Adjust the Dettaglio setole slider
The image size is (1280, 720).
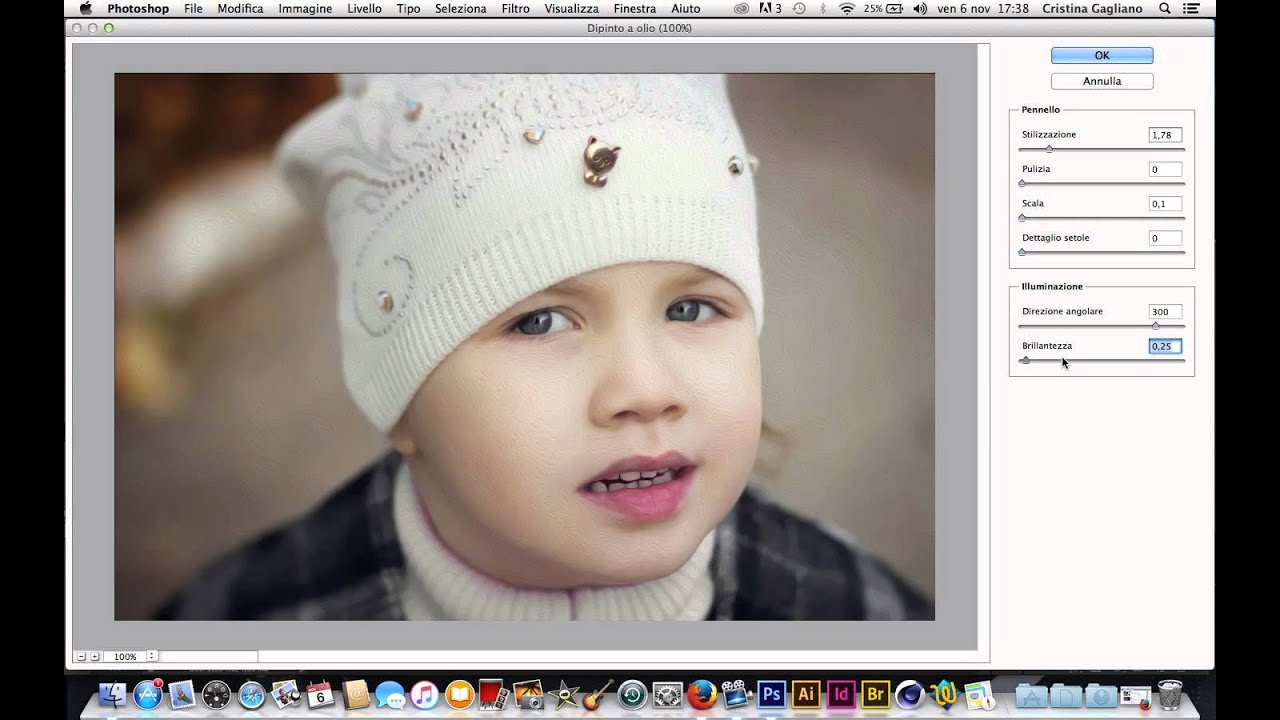click(1101, 252)
